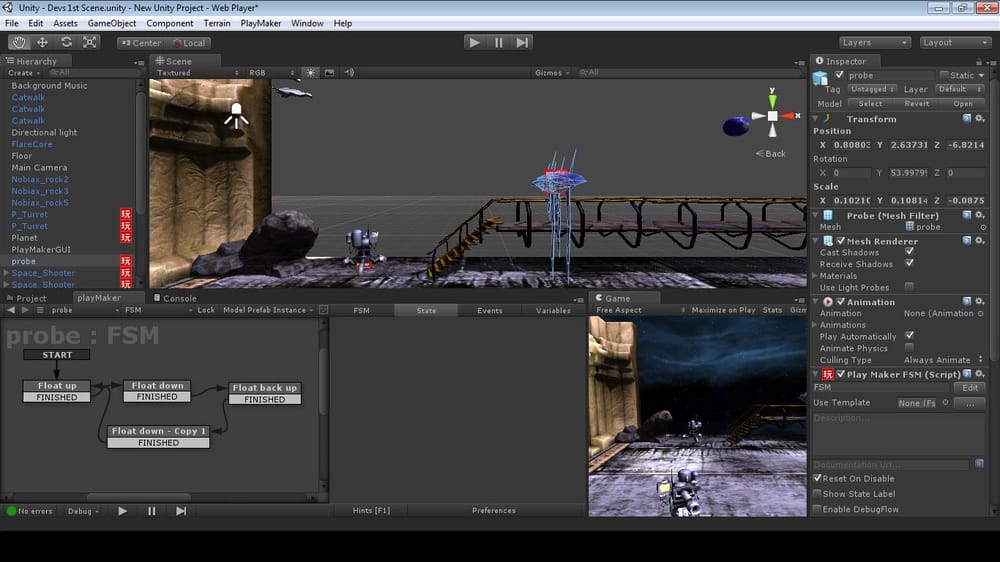Open Transform component help icon
This screenshot has height=562, width=1000.
[967, 119]
